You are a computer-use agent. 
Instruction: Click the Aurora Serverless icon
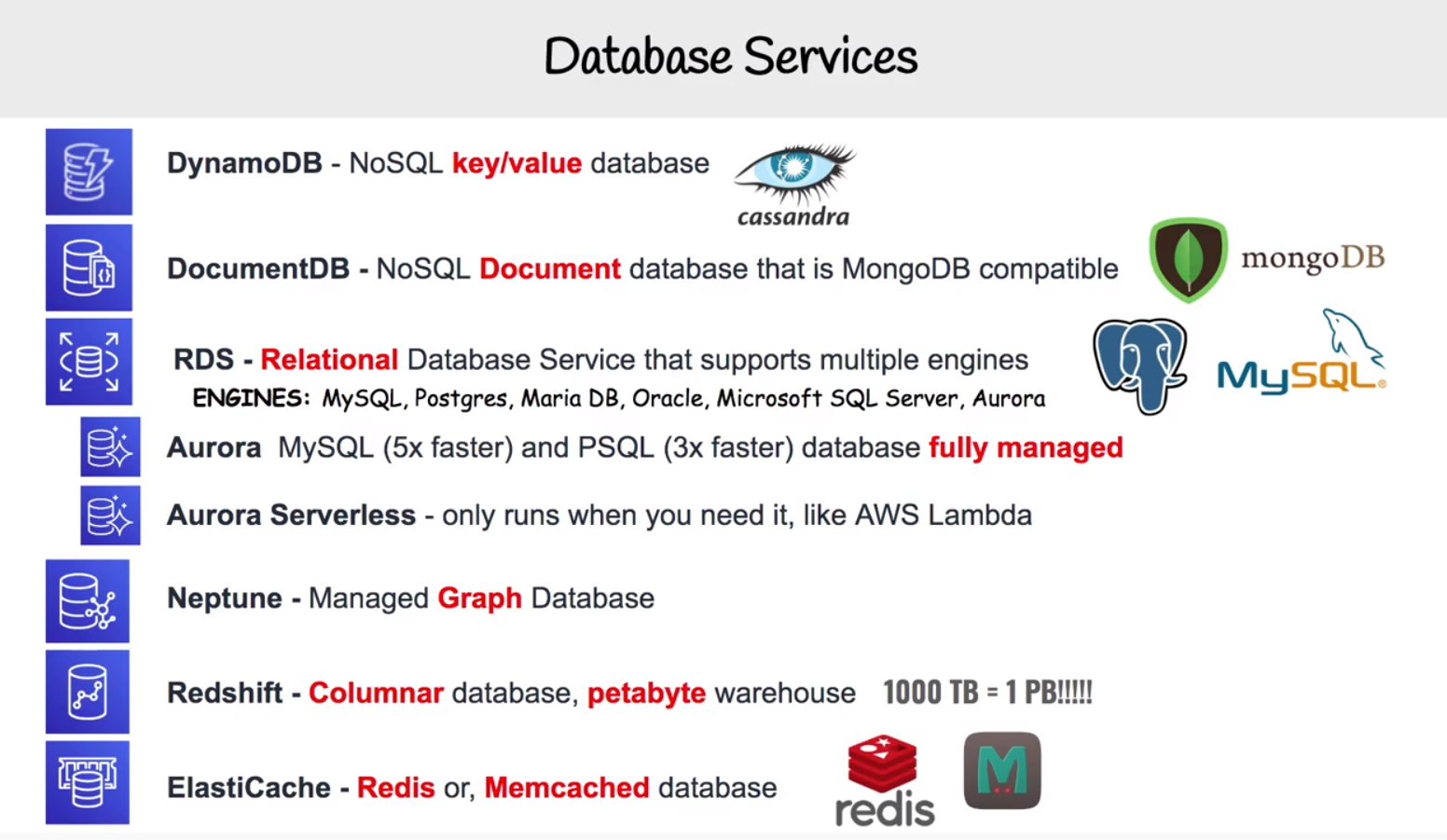110,516
